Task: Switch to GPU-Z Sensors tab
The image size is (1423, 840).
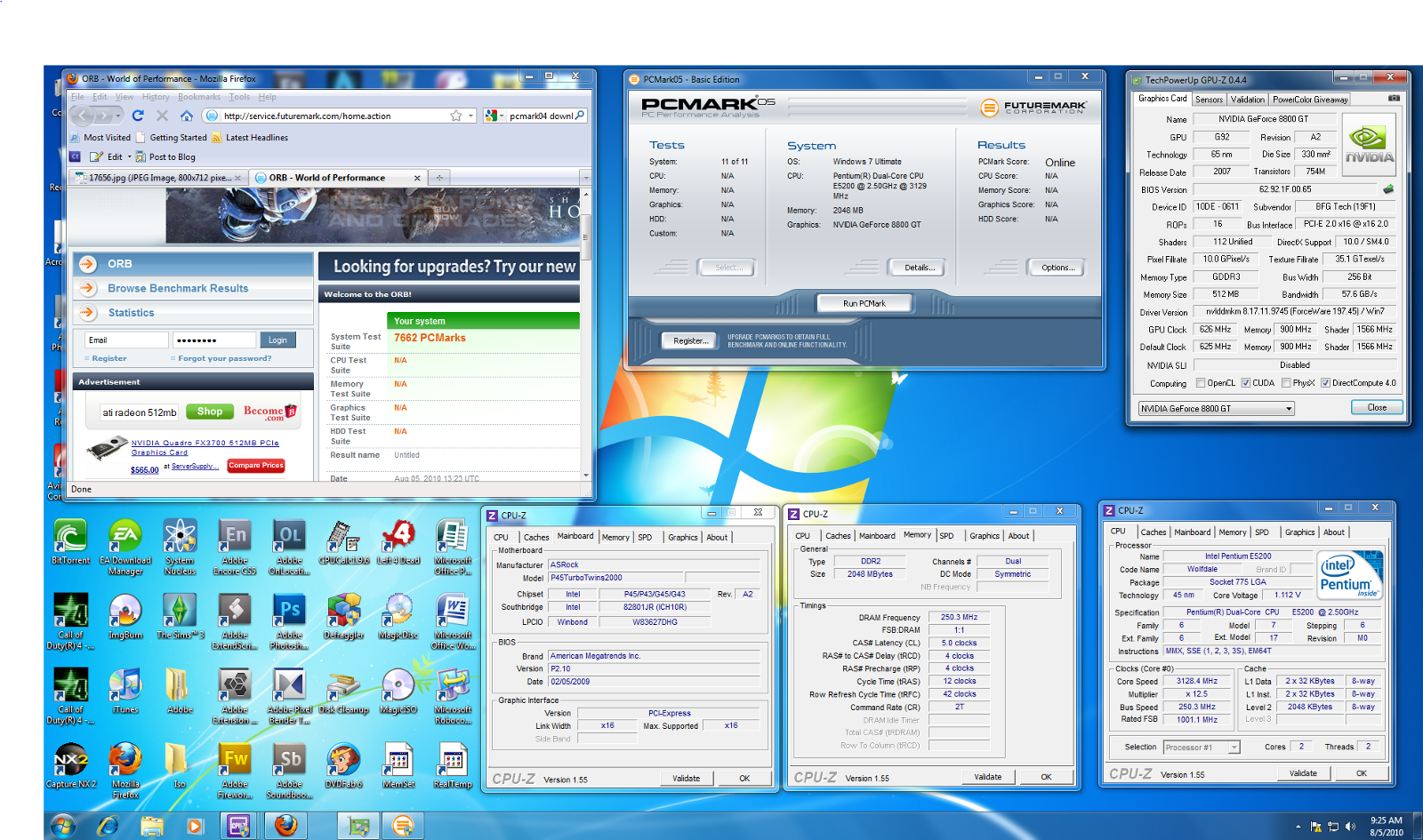Action: click(1209, 100)
